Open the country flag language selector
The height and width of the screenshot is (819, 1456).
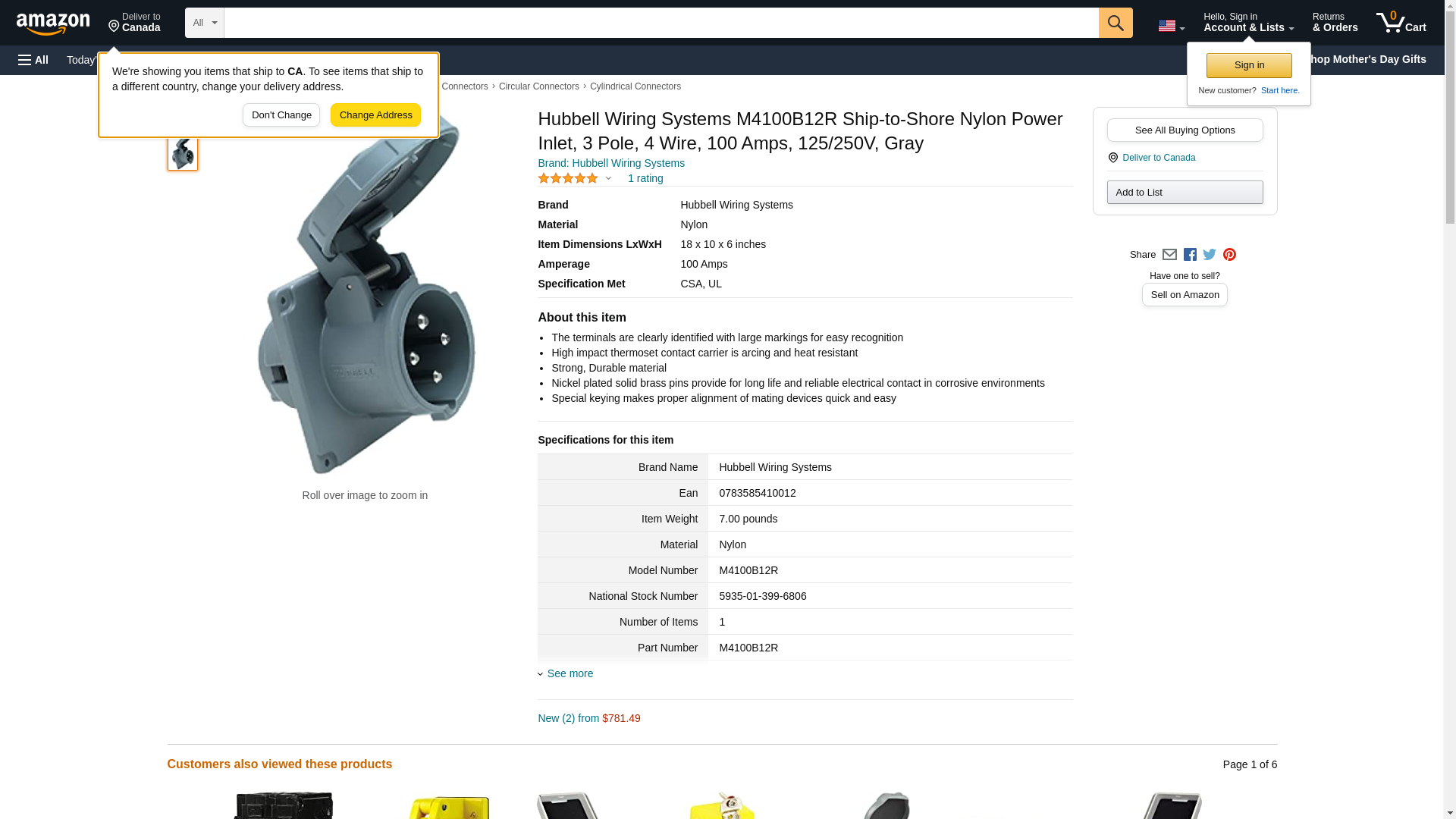tap(1171, 26)
